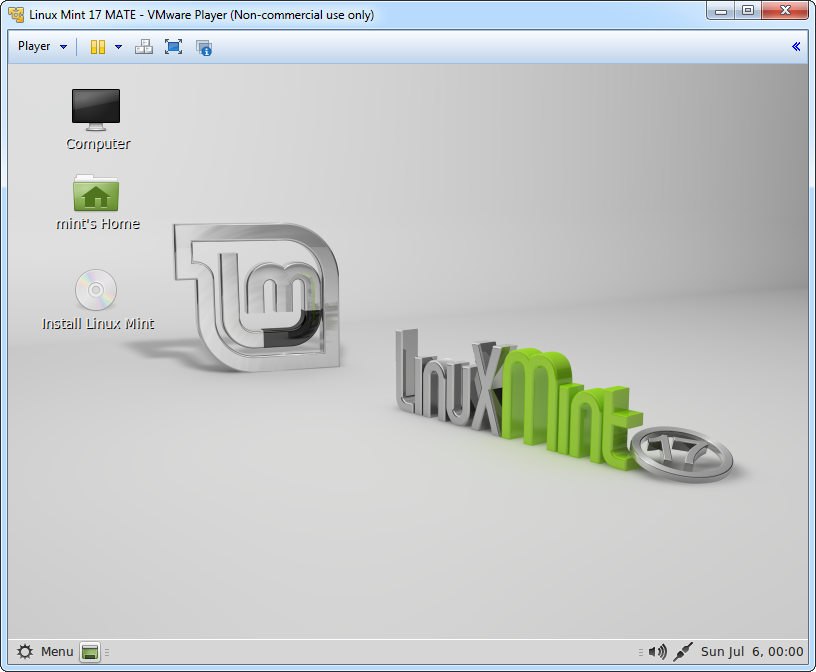Image resolution: width=816 pixels, height=672 pixels.
Task: Close the VMware Player window
Action: pyautogui.click(x=785, y=11)
